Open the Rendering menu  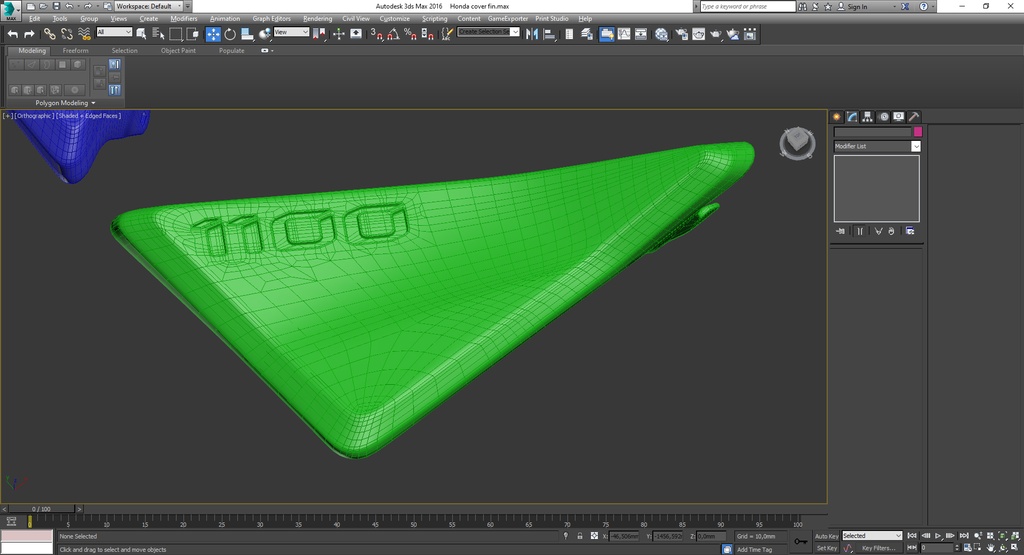(x=317, y=18)
